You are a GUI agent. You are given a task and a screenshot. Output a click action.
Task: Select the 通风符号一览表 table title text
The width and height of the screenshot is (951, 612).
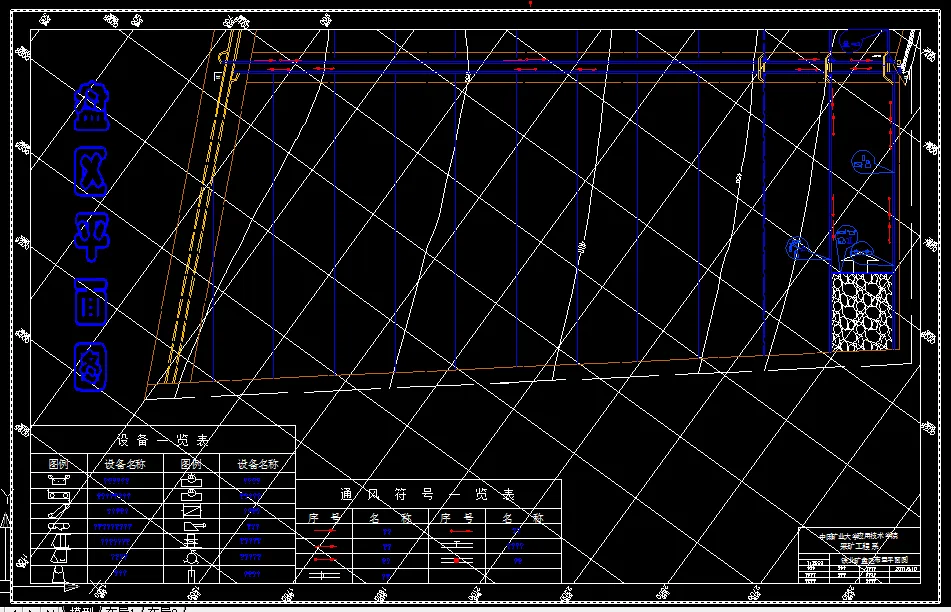click(428, 494)
